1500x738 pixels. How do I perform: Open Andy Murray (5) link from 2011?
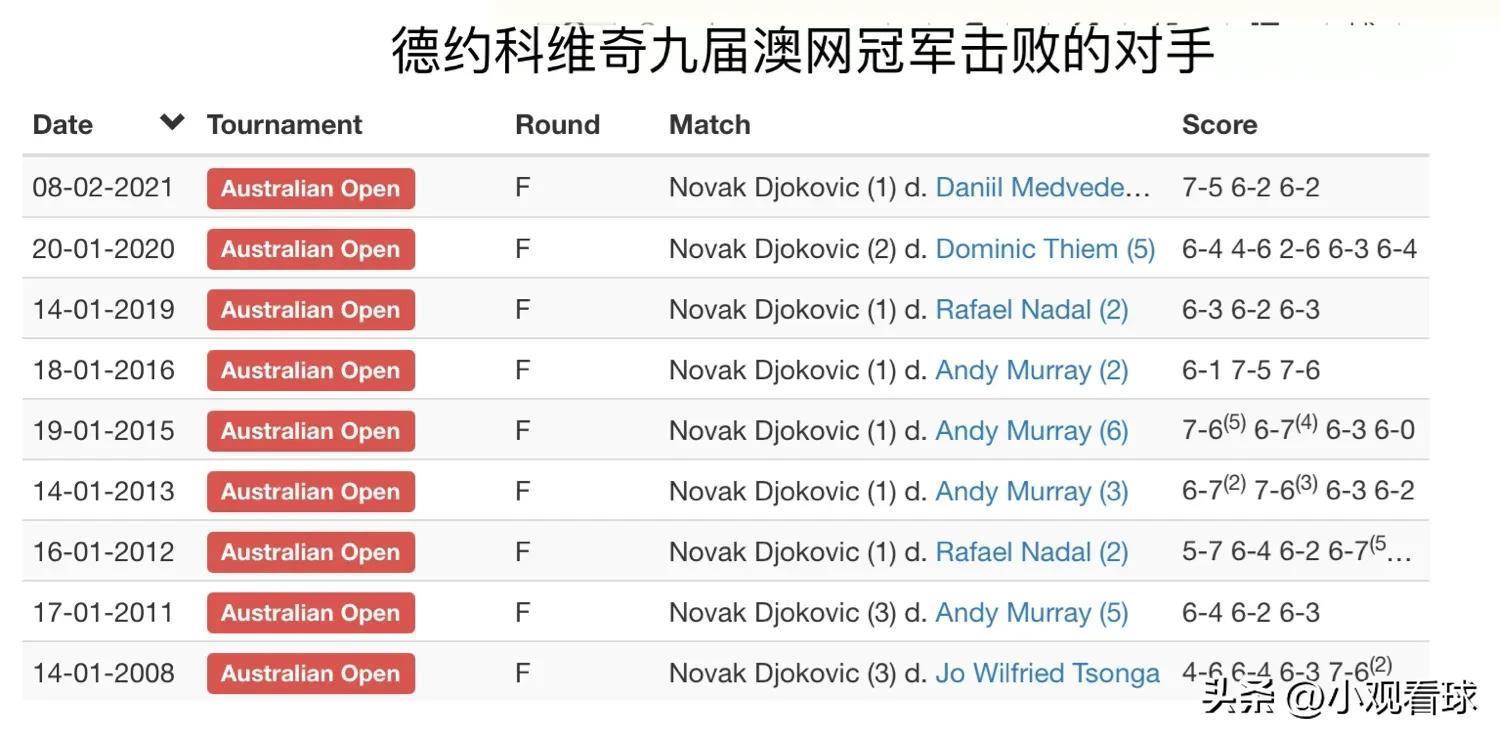pos(1031,613)
